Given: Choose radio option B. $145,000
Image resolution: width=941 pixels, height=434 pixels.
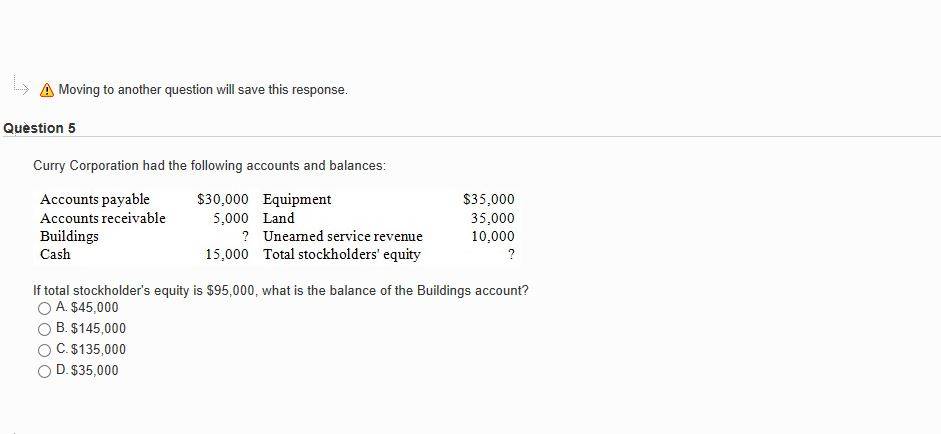Looking at the screenshot, I should [44, 330].
